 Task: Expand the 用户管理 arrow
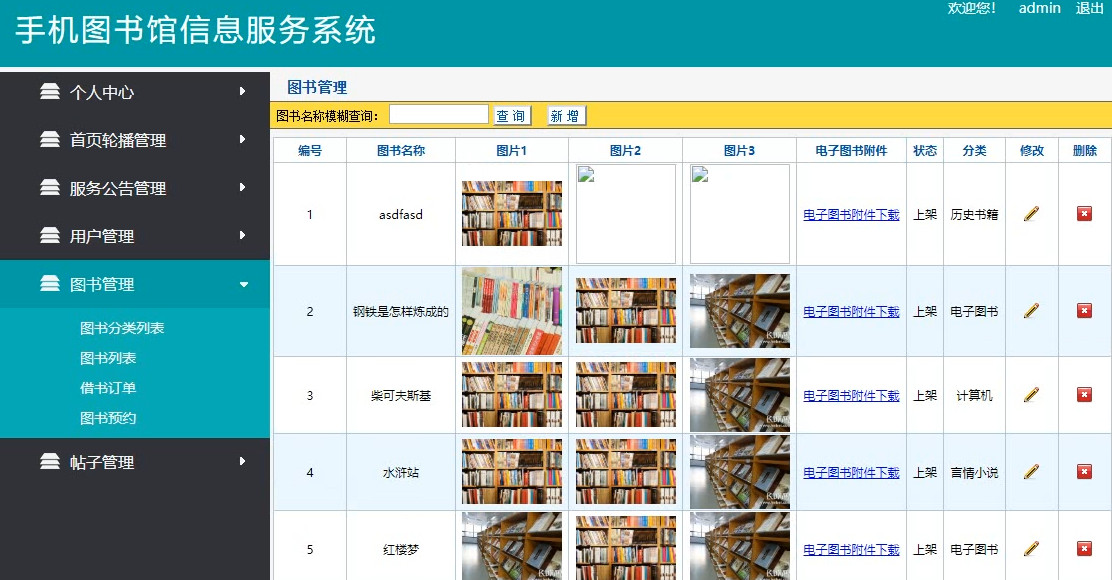pyautogui.click(x=243, y=235)
